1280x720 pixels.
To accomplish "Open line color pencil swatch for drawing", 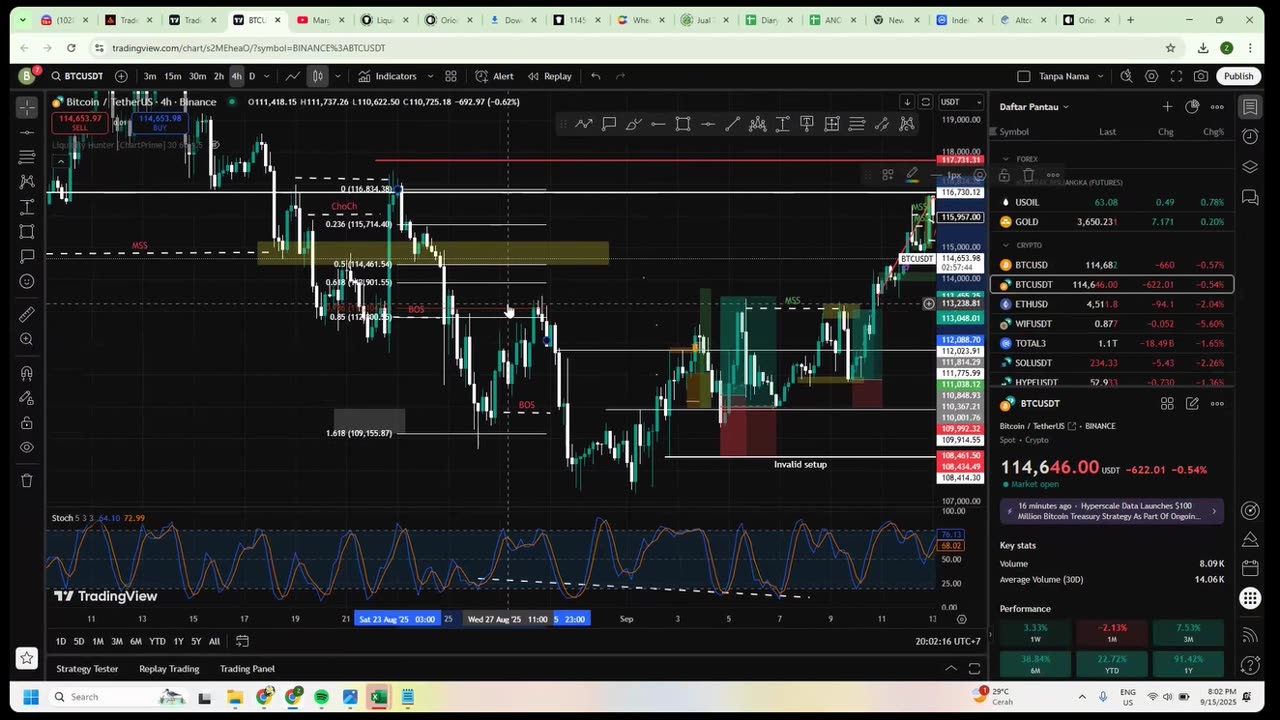I will pyautogui.click(x=912, y=175).
